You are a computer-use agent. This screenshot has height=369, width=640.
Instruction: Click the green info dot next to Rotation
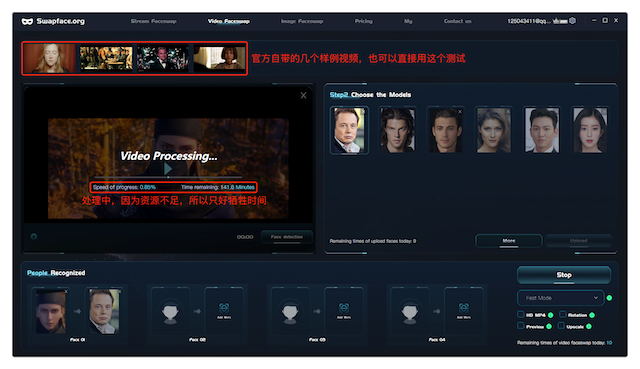point(592,315)
